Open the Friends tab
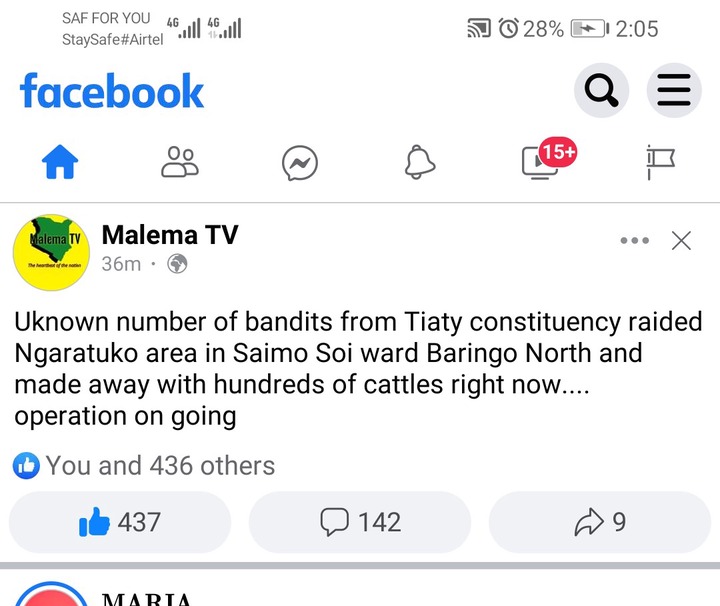This screenshot has height=606, width=720. pos(181,162)
